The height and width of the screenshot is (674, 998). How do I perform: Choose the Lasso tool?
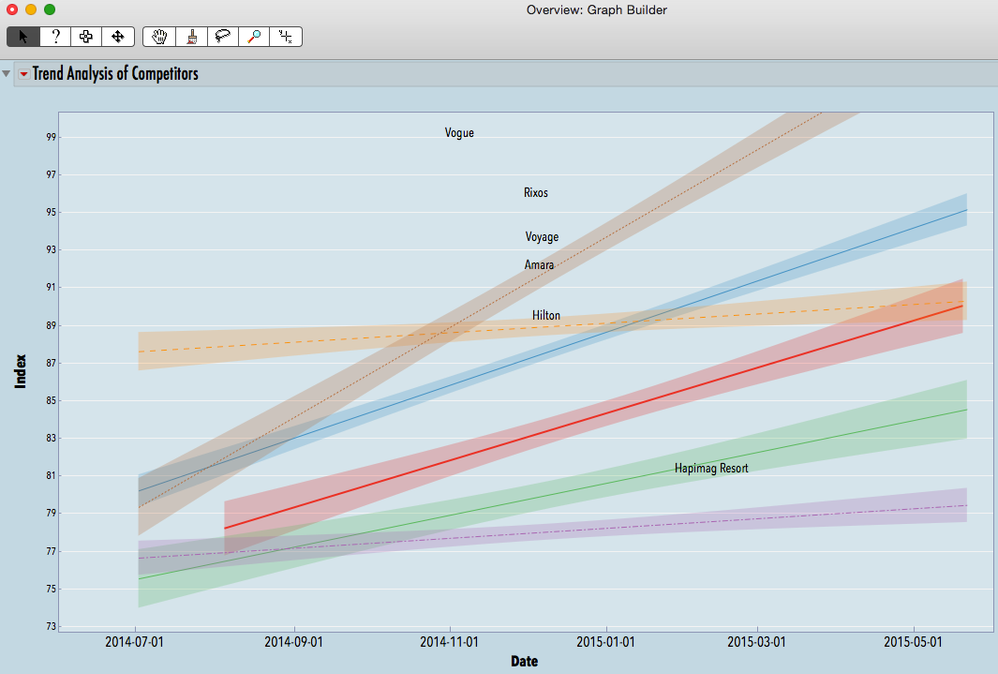point(222,37)
